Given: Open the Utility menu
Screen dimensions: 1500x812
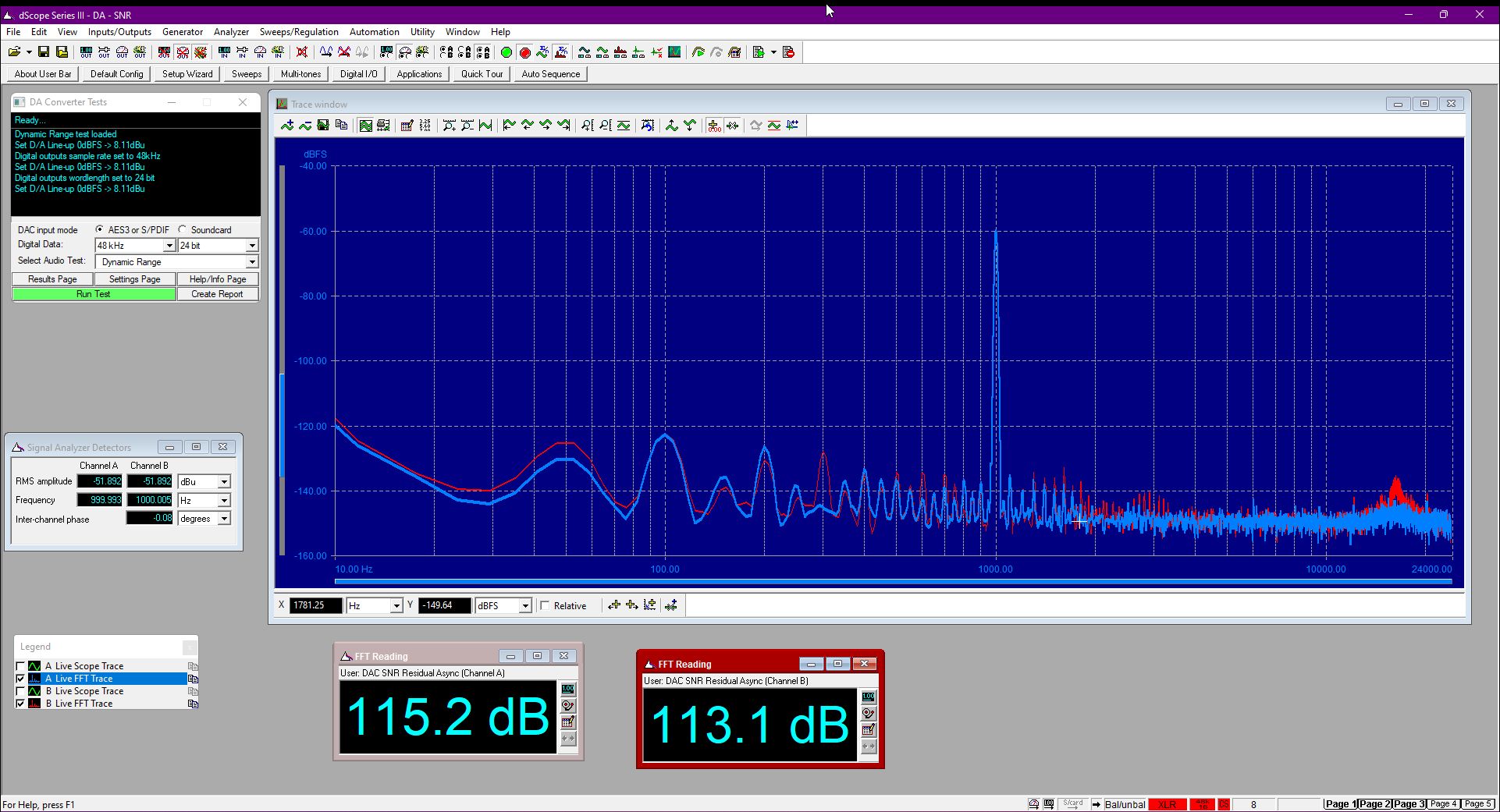Looking at the screenshot, I should click(422, 32).
